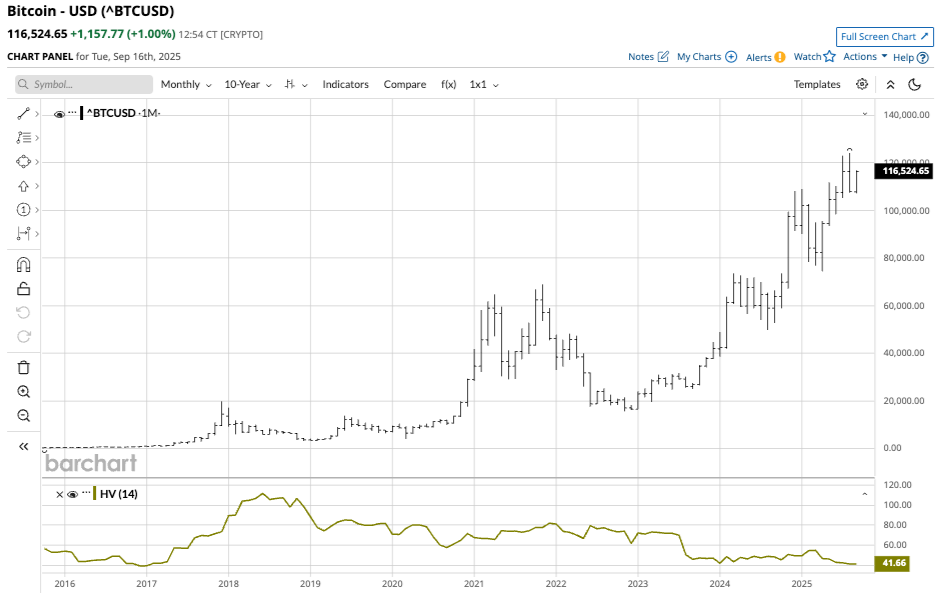Screen dimensions: 935x593
Task: Click the magnifier icon in Symbol search
Action: [23, 84]
